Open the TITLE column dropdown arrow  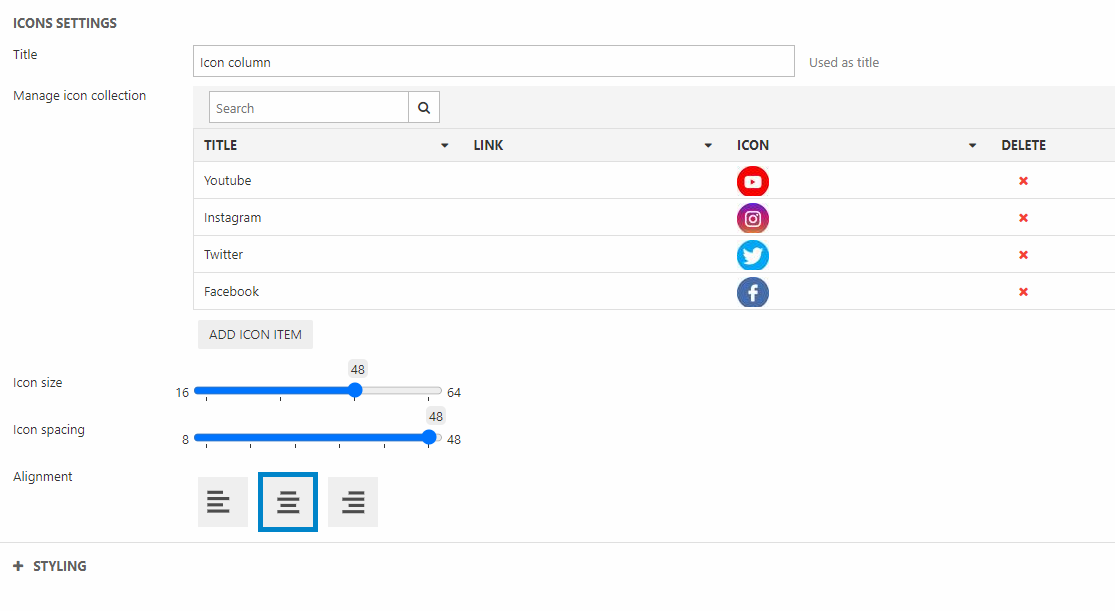tap(444, 146)
